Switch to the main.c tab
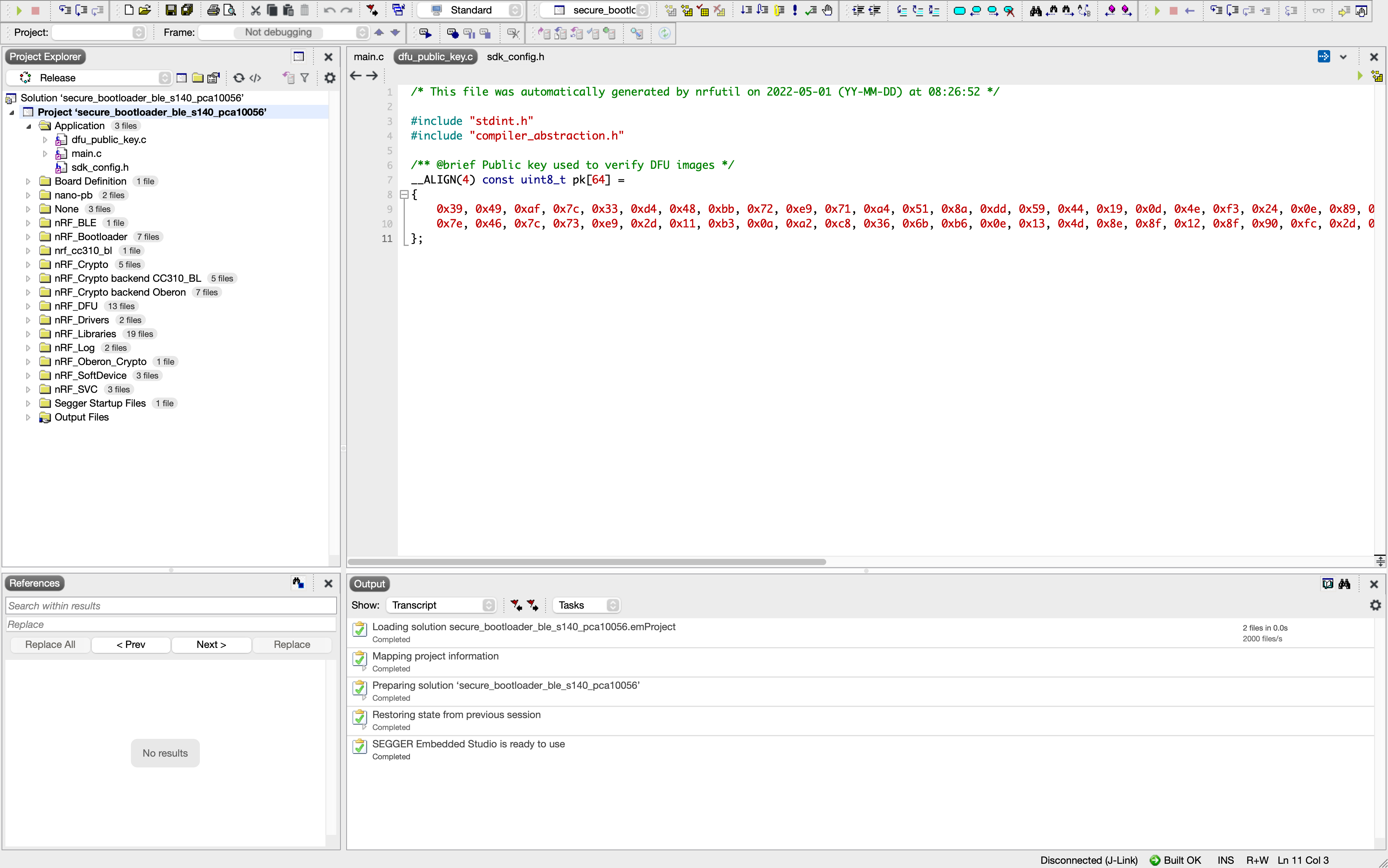This screenshot has width=1388, height=868. pyautogui.click(x=369, y=56)
